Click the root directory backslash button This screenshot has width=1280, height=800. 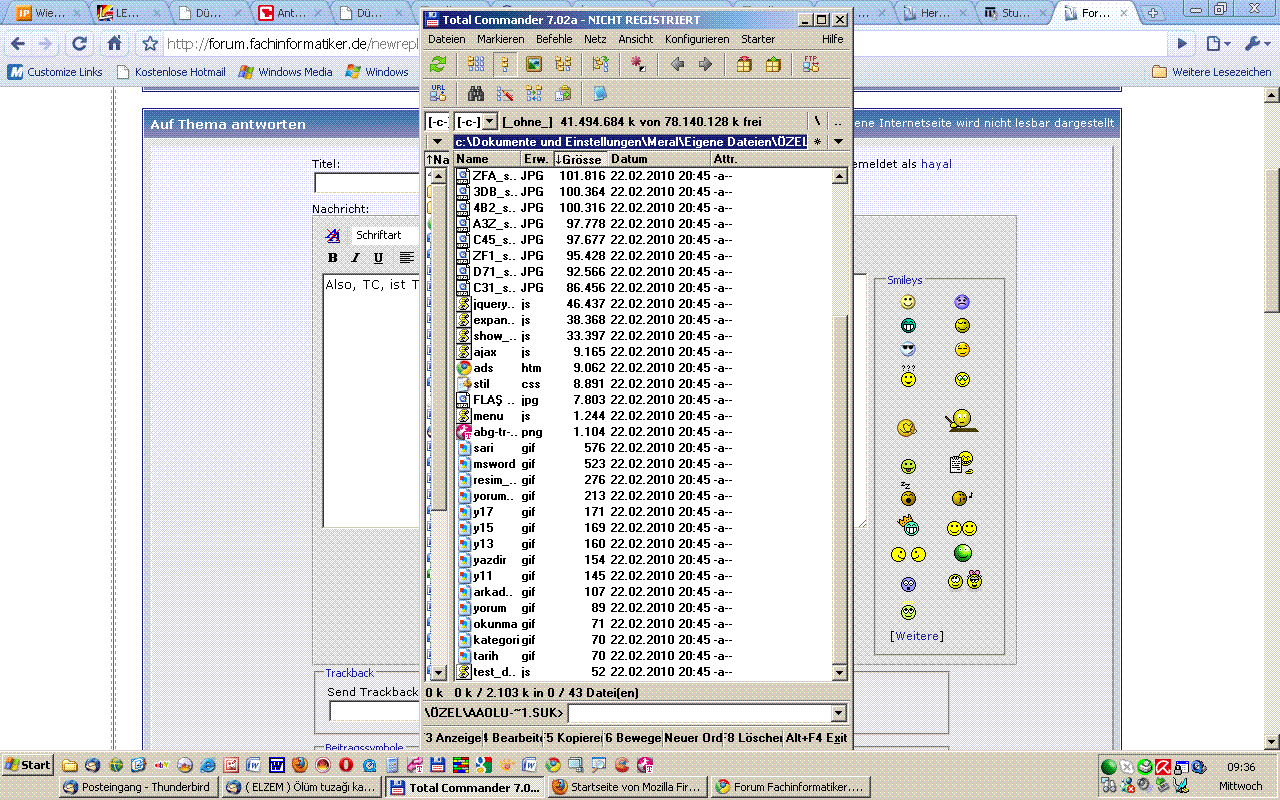817,122
